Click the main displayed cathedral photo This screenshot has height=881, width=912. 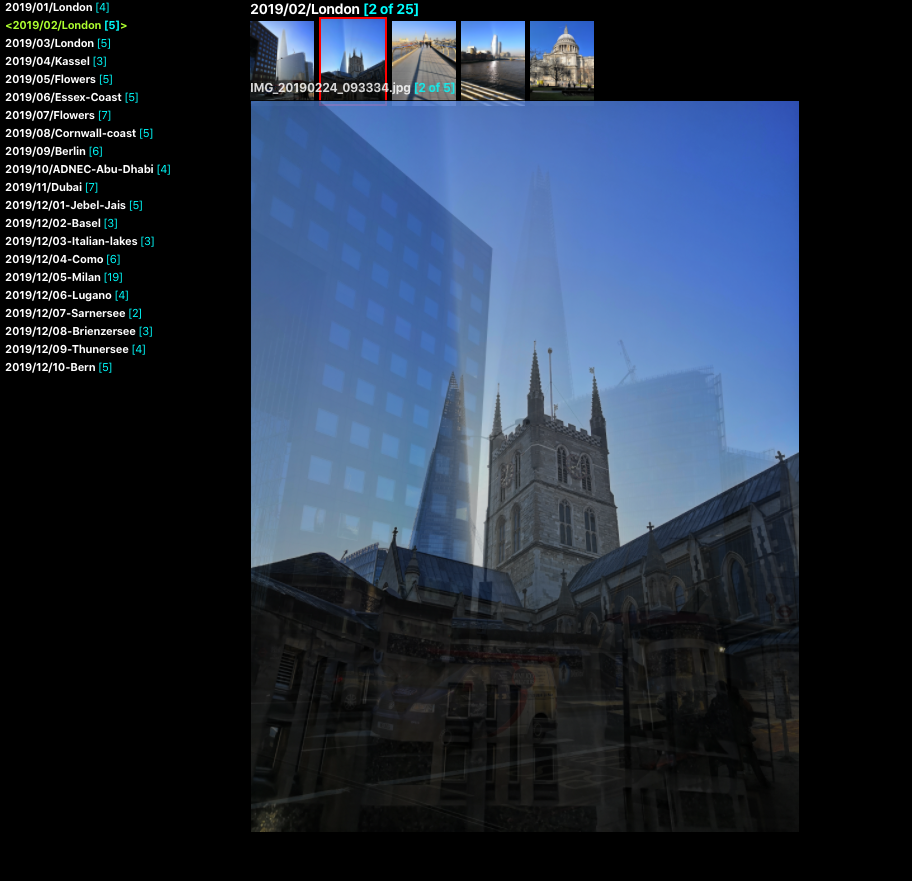click(x=525, y=466)
